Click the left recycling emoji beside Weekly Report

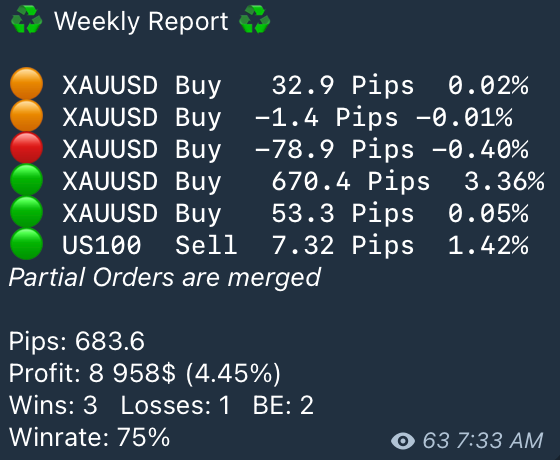point(26,20)
